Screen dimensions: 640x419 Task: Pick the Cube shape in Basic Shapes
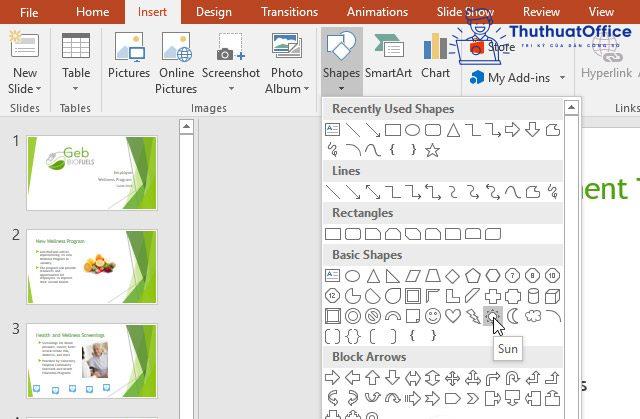552,296
